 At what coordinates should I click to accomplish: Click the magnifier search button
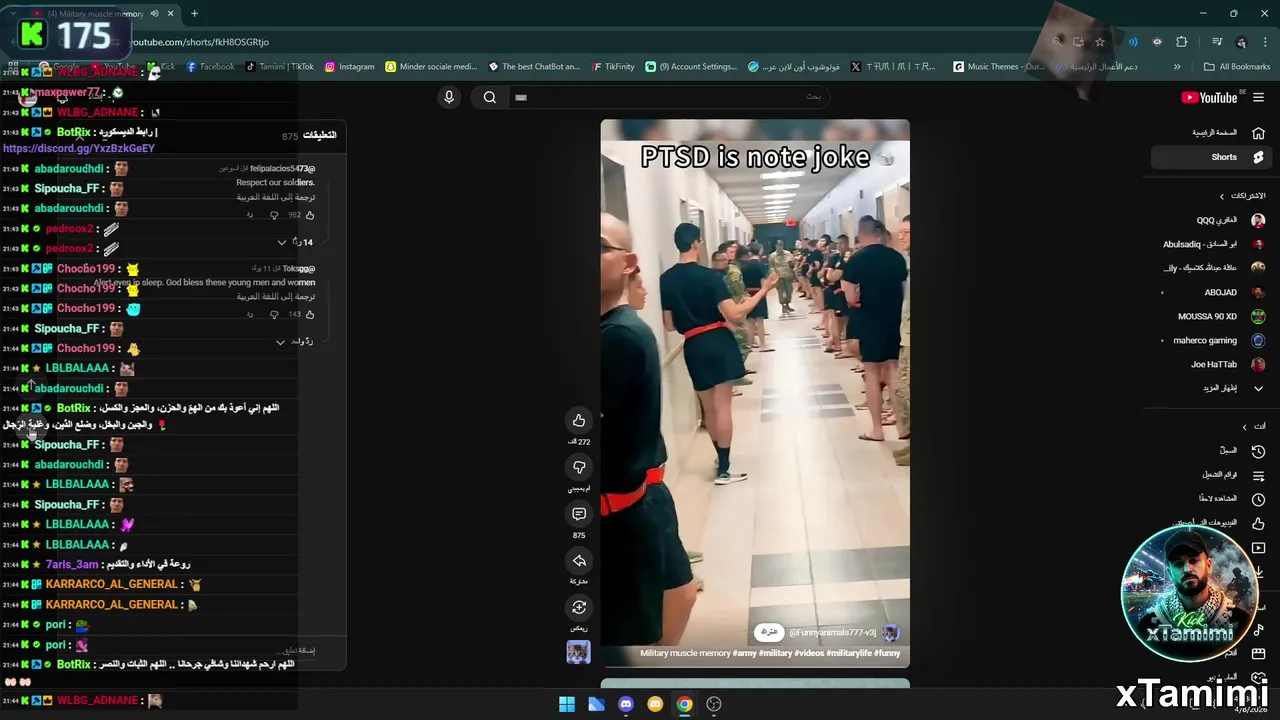tap(490, 97)
